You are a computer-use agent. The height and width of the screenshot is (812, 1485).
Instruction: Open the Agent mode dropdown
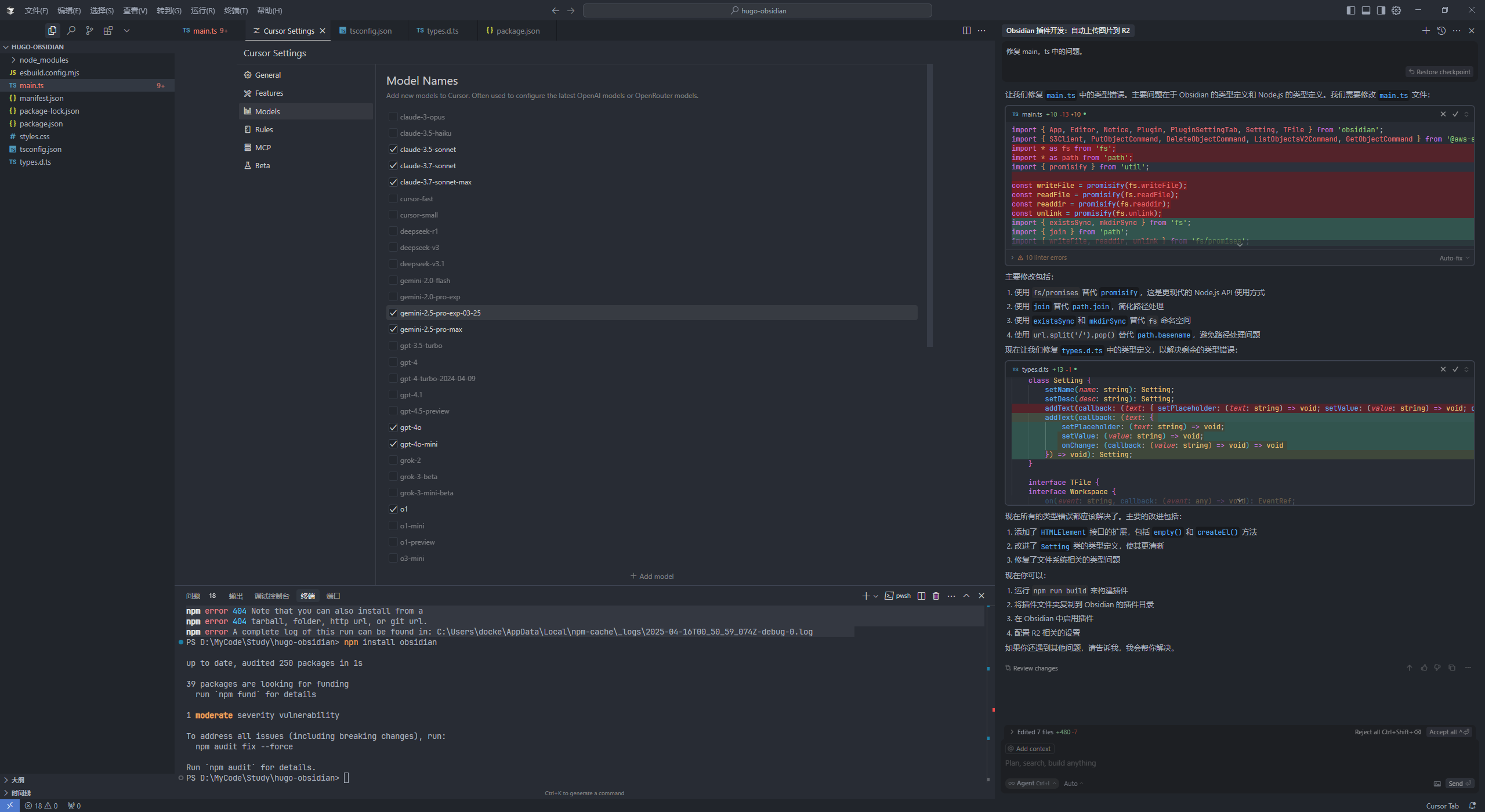[1033, 783]
